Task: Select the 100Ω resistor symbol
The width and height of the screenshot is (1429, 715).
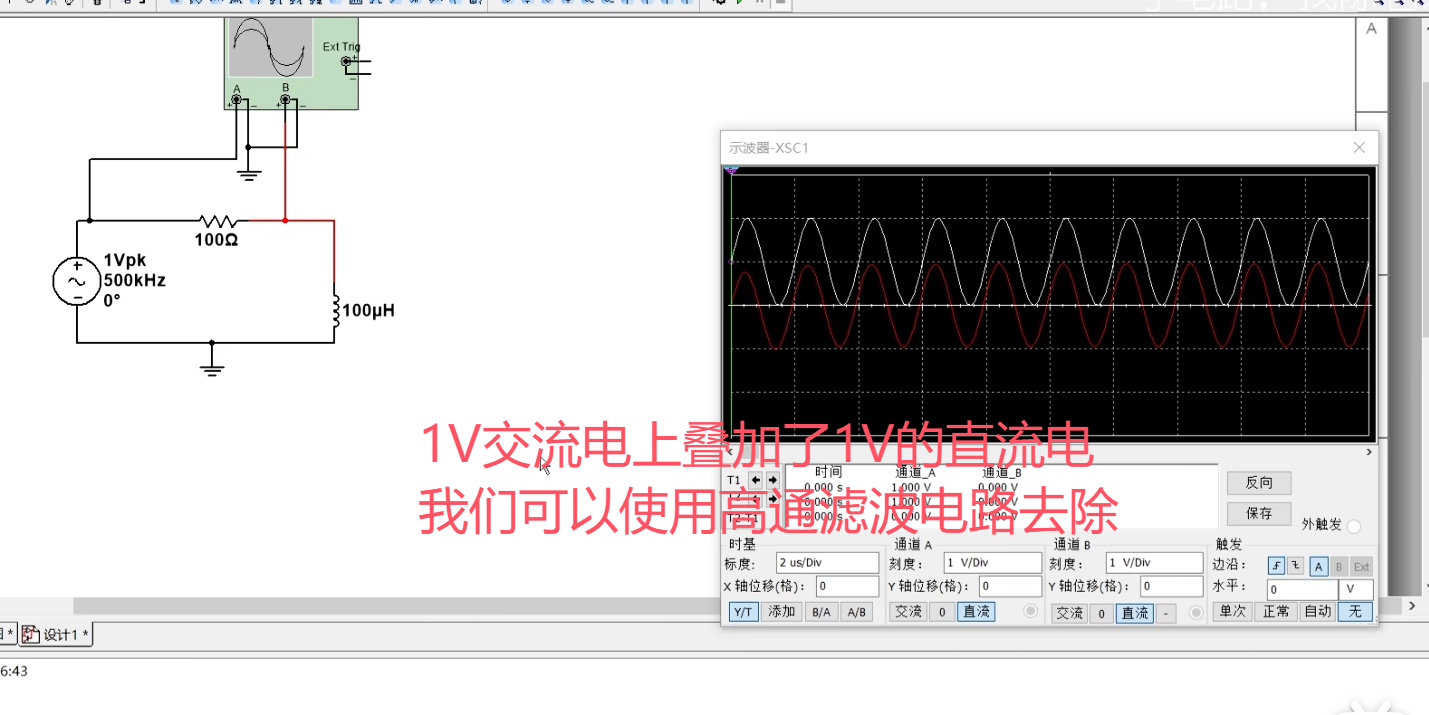Action: [x=216, y=221]
